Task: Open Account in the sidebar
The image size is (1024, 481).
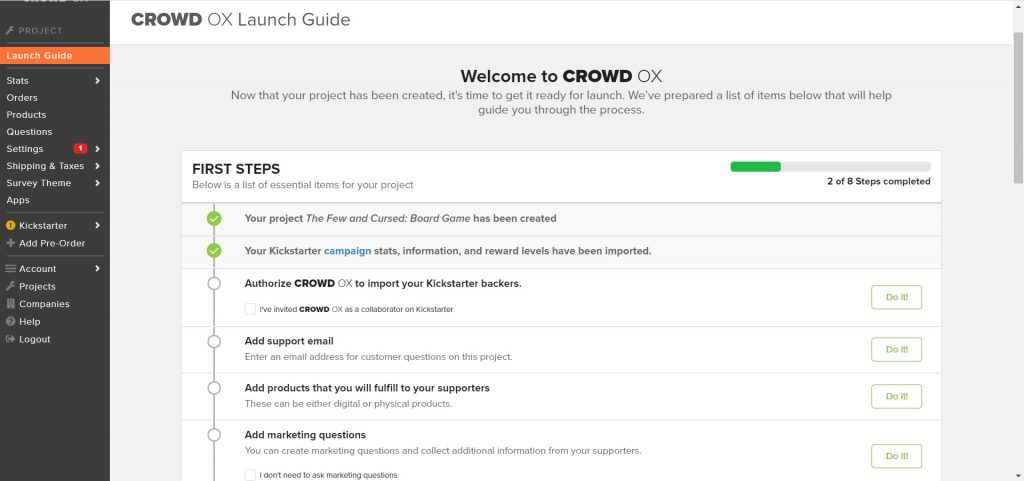Action: pos(38,269)
